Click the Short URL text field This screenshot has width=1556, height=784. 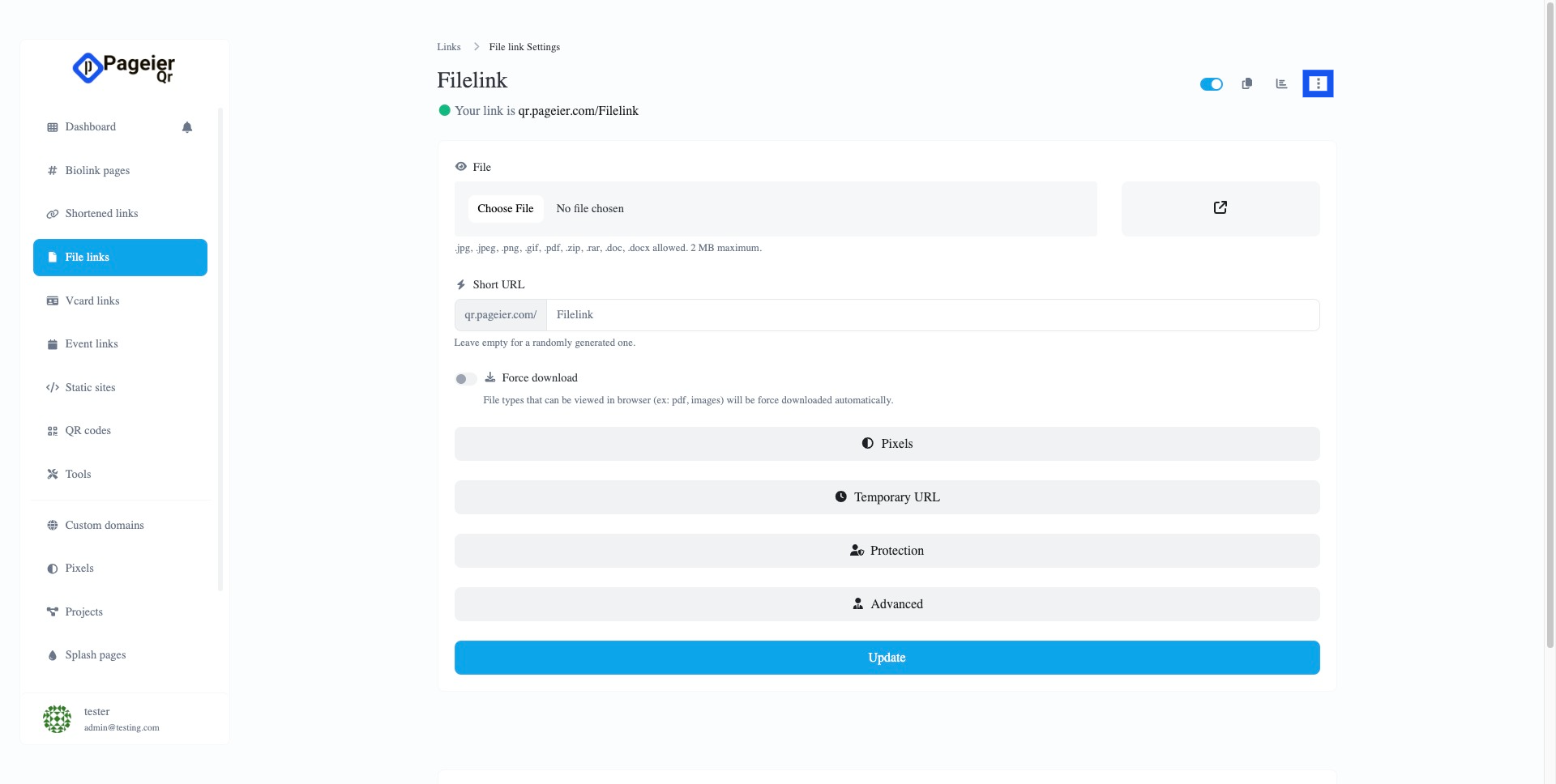932,315
